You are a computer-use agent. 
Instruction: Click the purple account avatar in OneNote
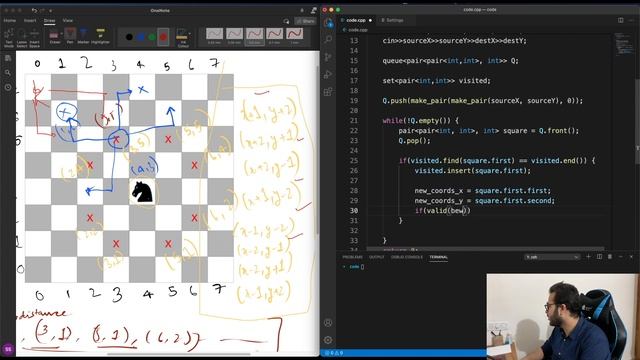point(8,349)
